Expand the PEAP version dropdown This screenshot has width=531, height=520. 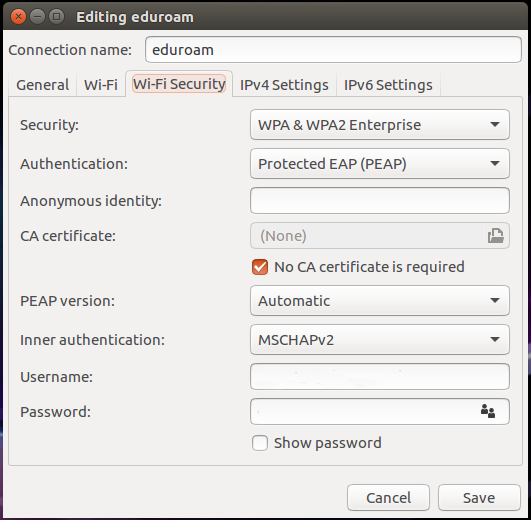(380, 301)
